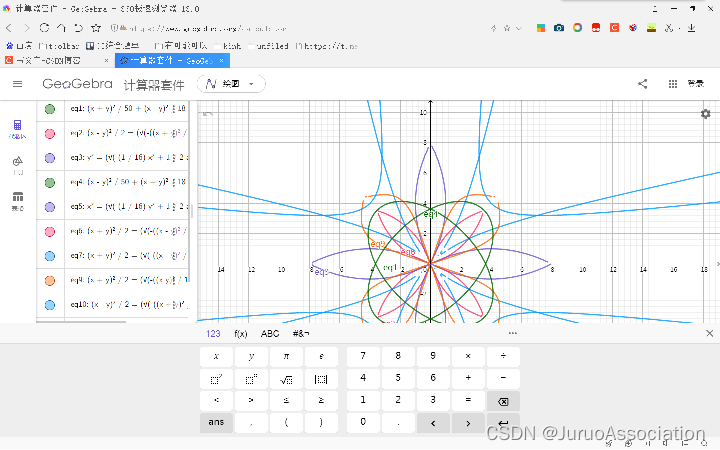The width and height of the screenshot is (720, 450).
Task: Open the graphing app type dropdown
Action: click(231, 84)
